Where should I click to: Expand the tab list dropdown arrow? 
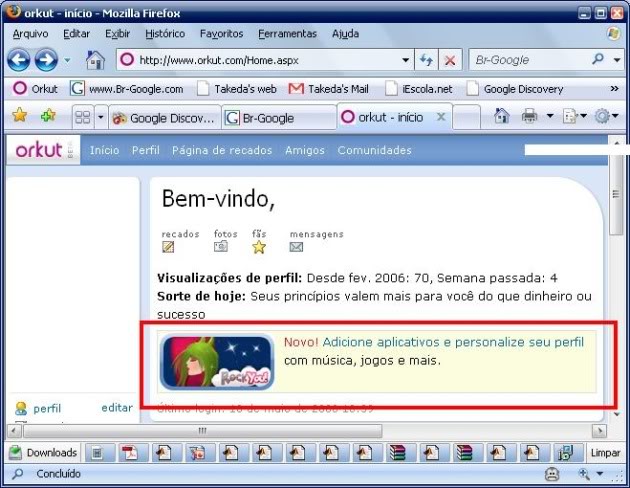coord(100,117)
